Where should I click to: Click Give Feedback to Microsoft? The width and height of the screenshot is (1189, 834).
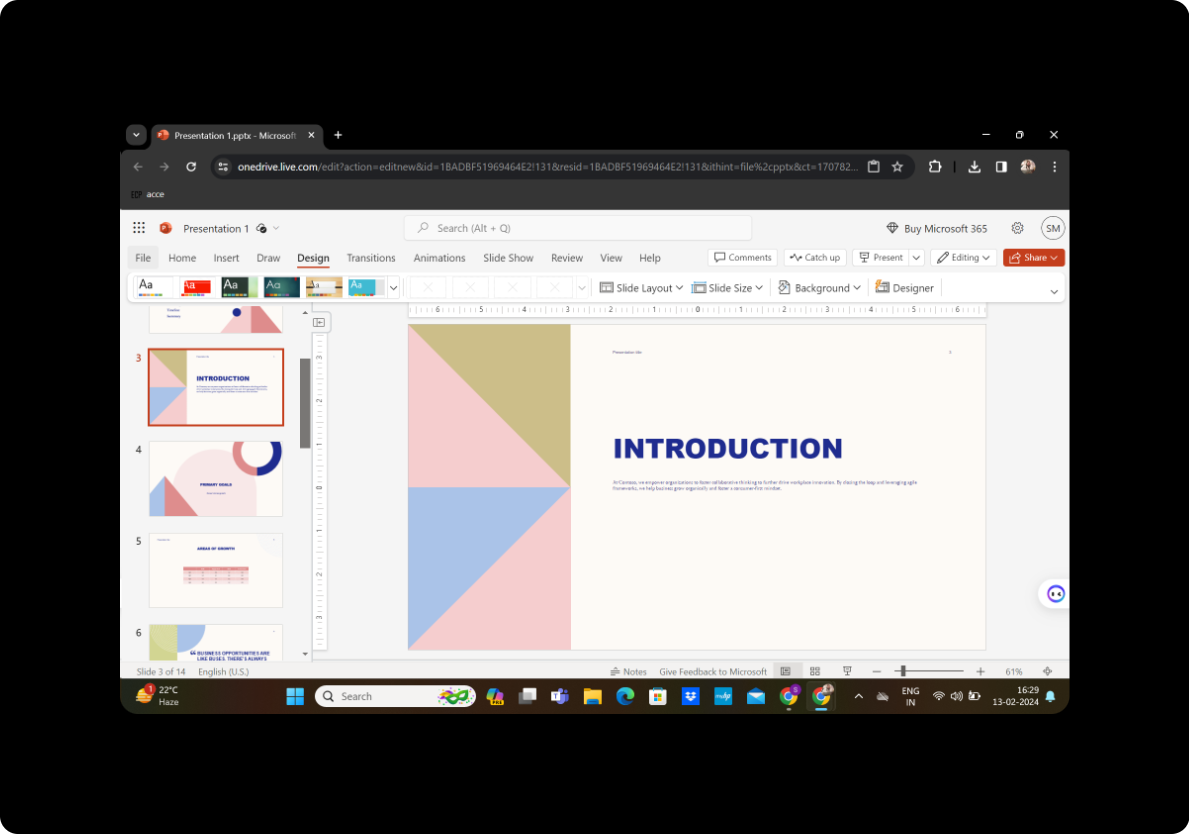coord(713,671)
